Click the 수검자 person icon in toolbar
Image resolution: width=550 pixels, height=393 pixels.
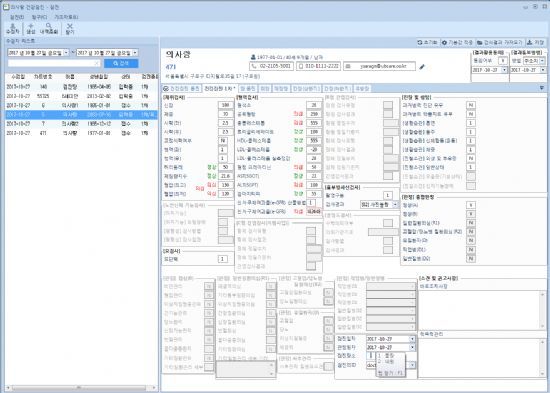[x=13, y=28]
